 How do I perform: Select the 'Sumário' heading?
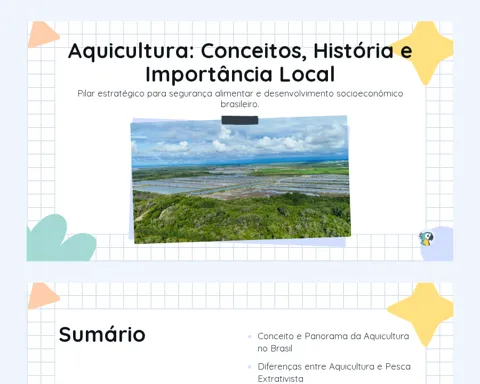pos(102,334)
